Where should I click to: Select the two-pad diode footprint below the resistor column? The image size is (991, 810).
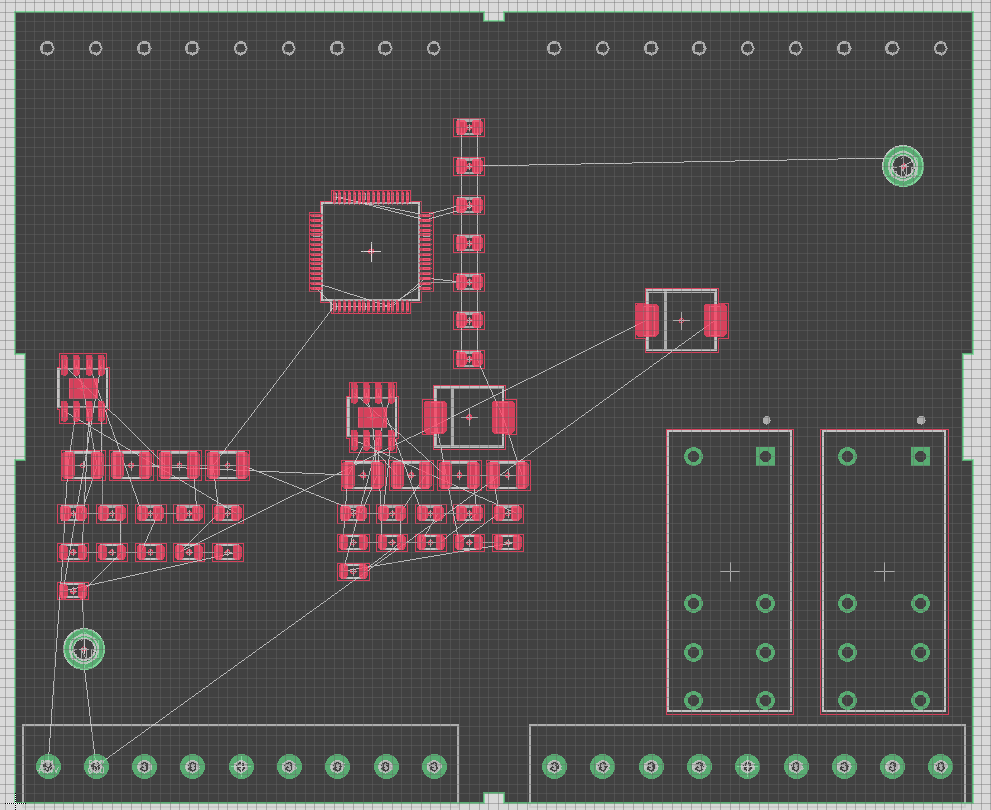click(x=469, y=417)
